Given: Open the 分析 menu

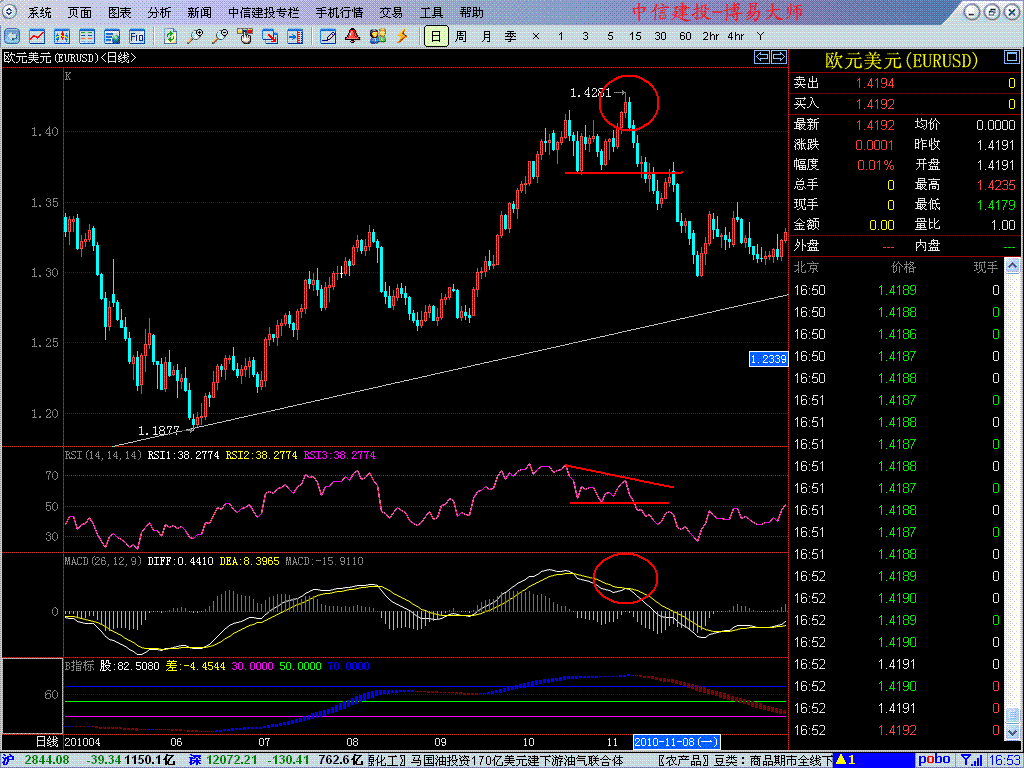Looking at the screenshot, I should [x=159, y=12].
